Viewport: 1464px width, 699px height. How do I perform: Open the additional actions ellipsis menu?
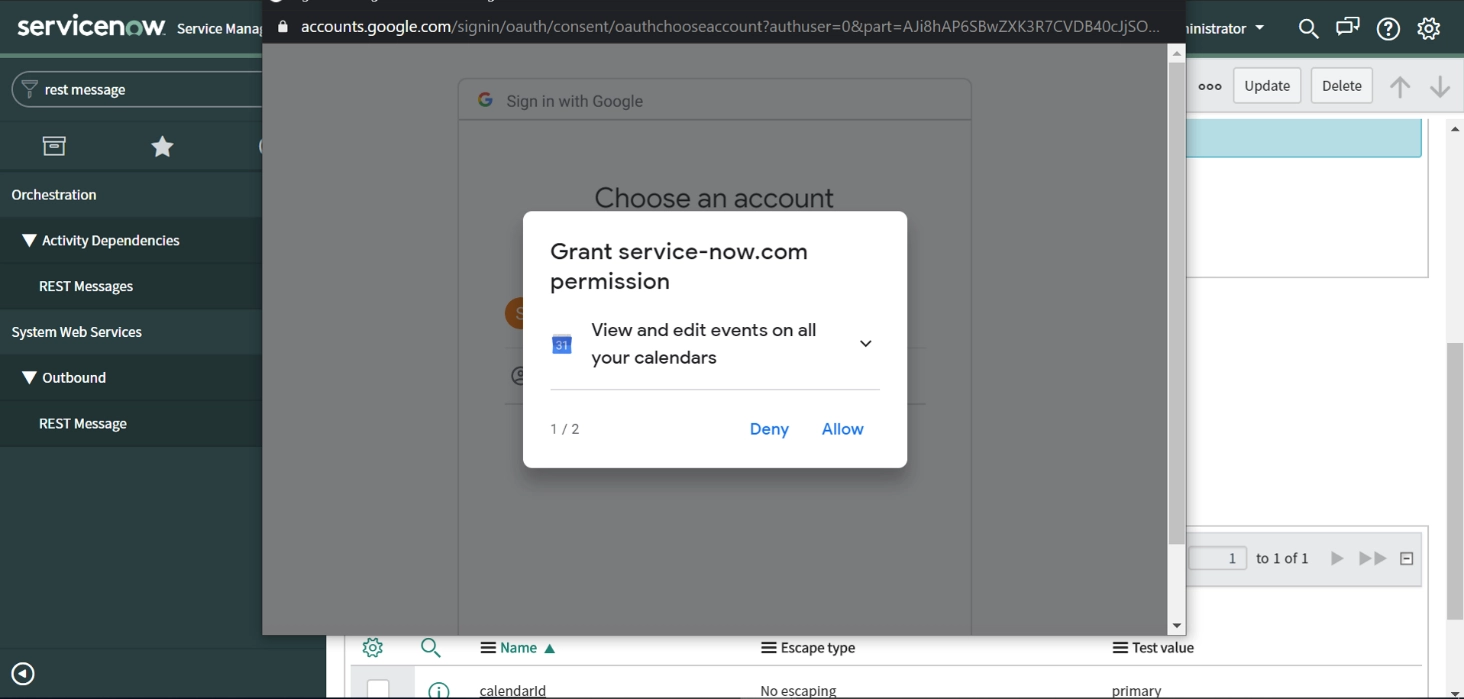click(1210, 86)
